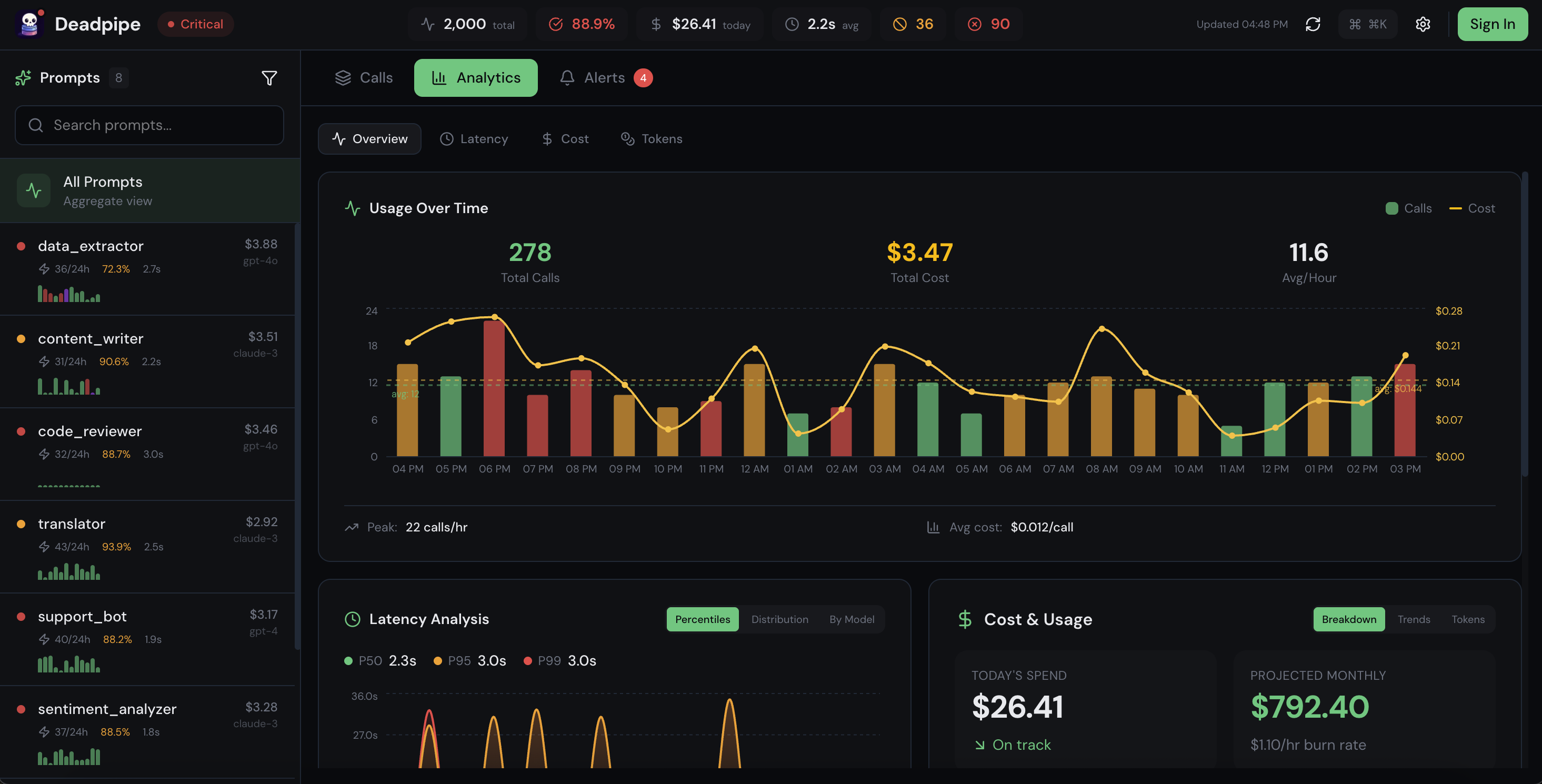
Task: Click the refresh data icon
Action: point(1313,24)
